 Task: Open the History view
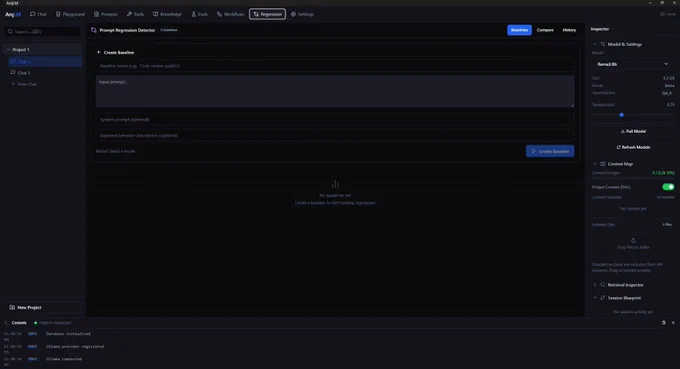(x=569, y=30)
